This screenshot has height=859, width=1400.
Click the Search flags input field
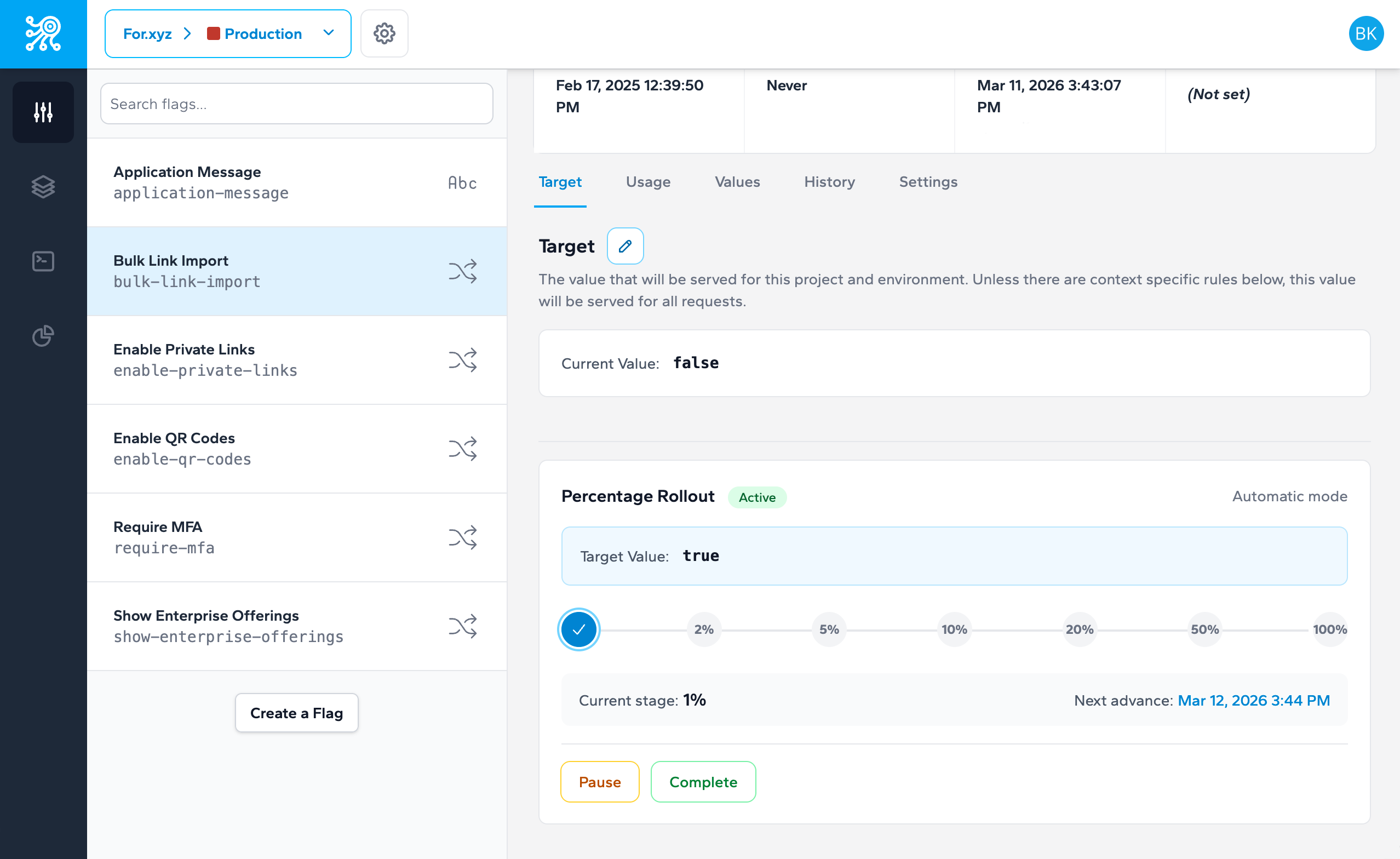pos(296,104)
